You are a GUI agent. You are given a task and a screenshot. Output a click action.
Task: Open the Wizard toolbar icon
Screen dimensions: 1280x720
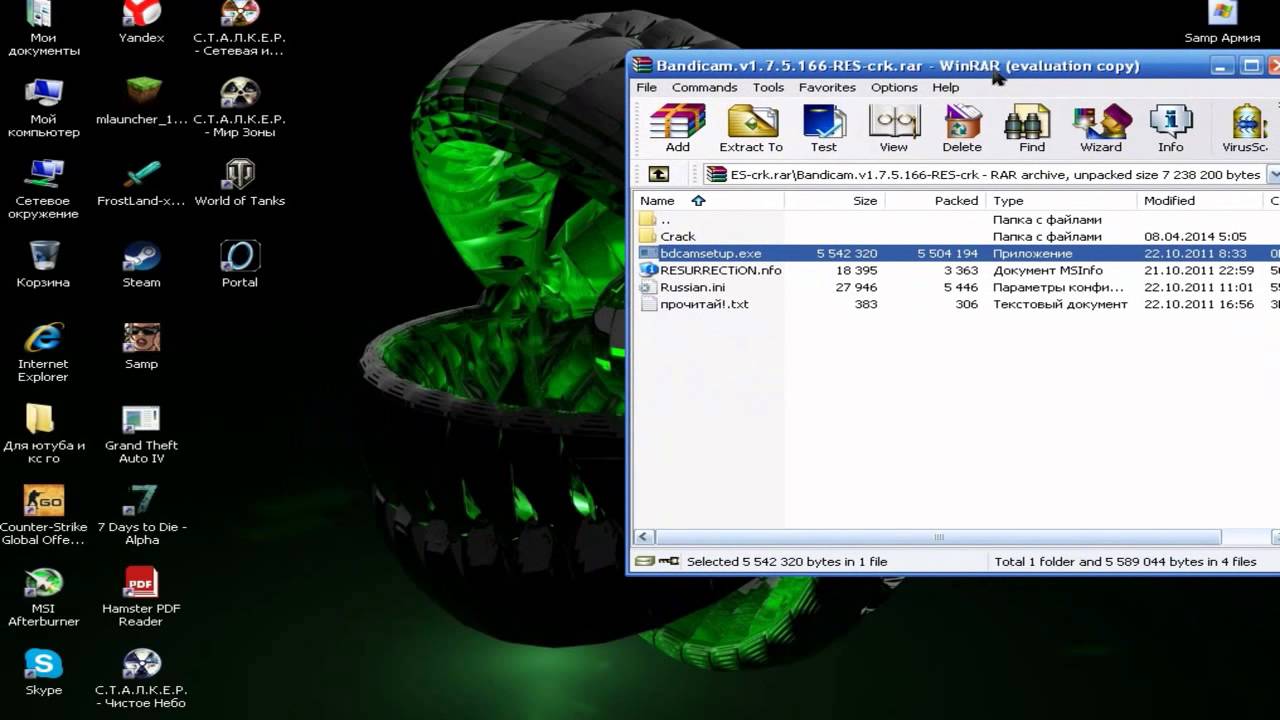(x=1101, y=129)
